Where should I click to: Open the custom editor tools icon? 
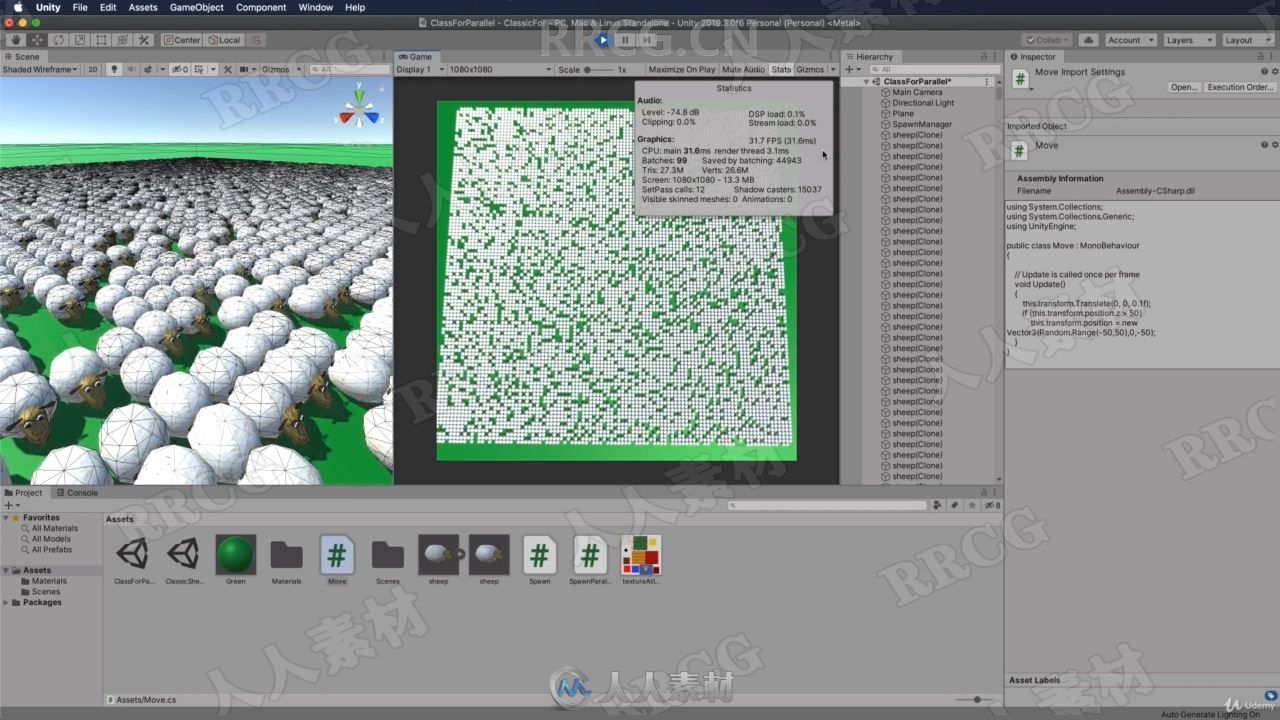point(143,40)
